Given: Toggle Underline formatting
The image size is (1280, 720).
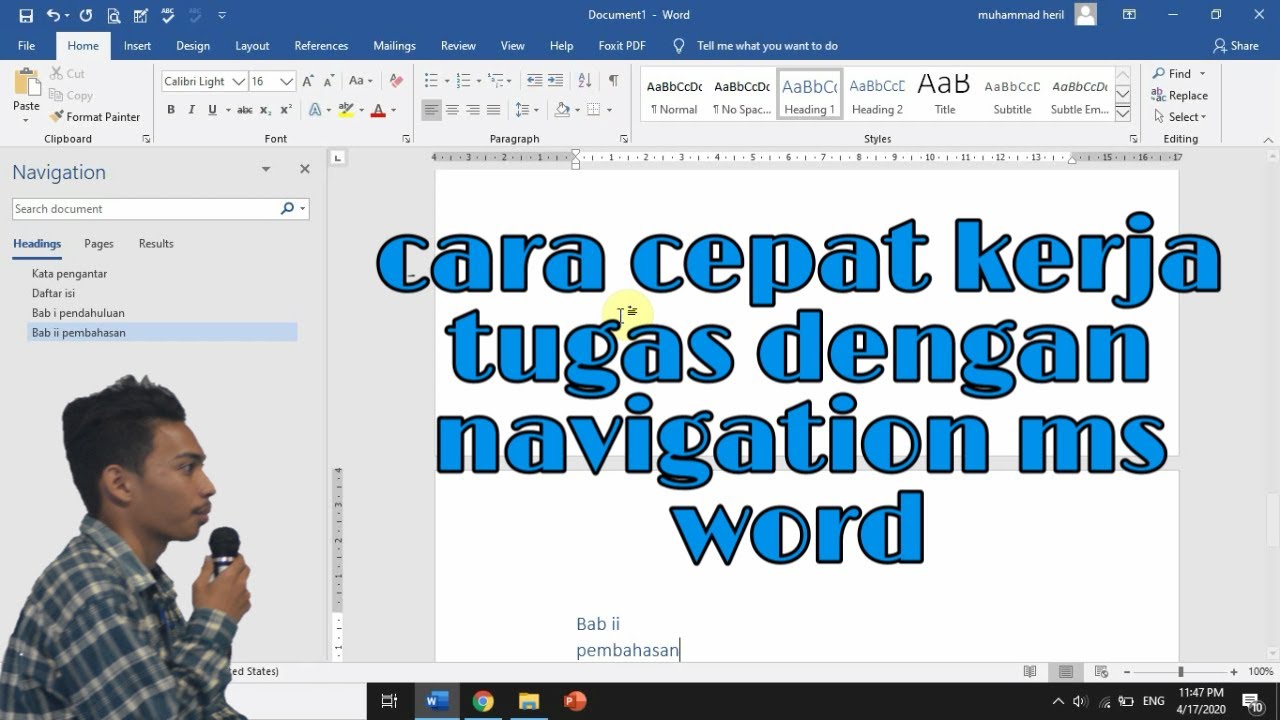Looking at the screenshot, I should point(212,110).
